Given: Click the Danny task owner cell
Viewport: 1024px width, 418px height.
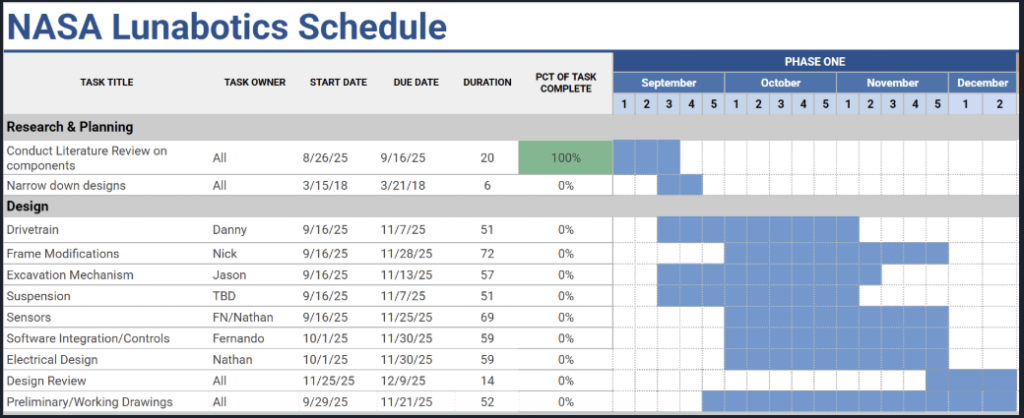Looking at the screenshot, I should coord(229,230).
